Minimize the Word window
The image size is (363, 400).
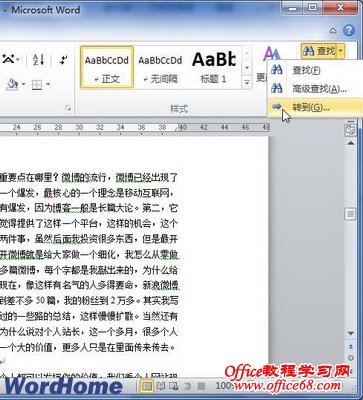[293, 7]
